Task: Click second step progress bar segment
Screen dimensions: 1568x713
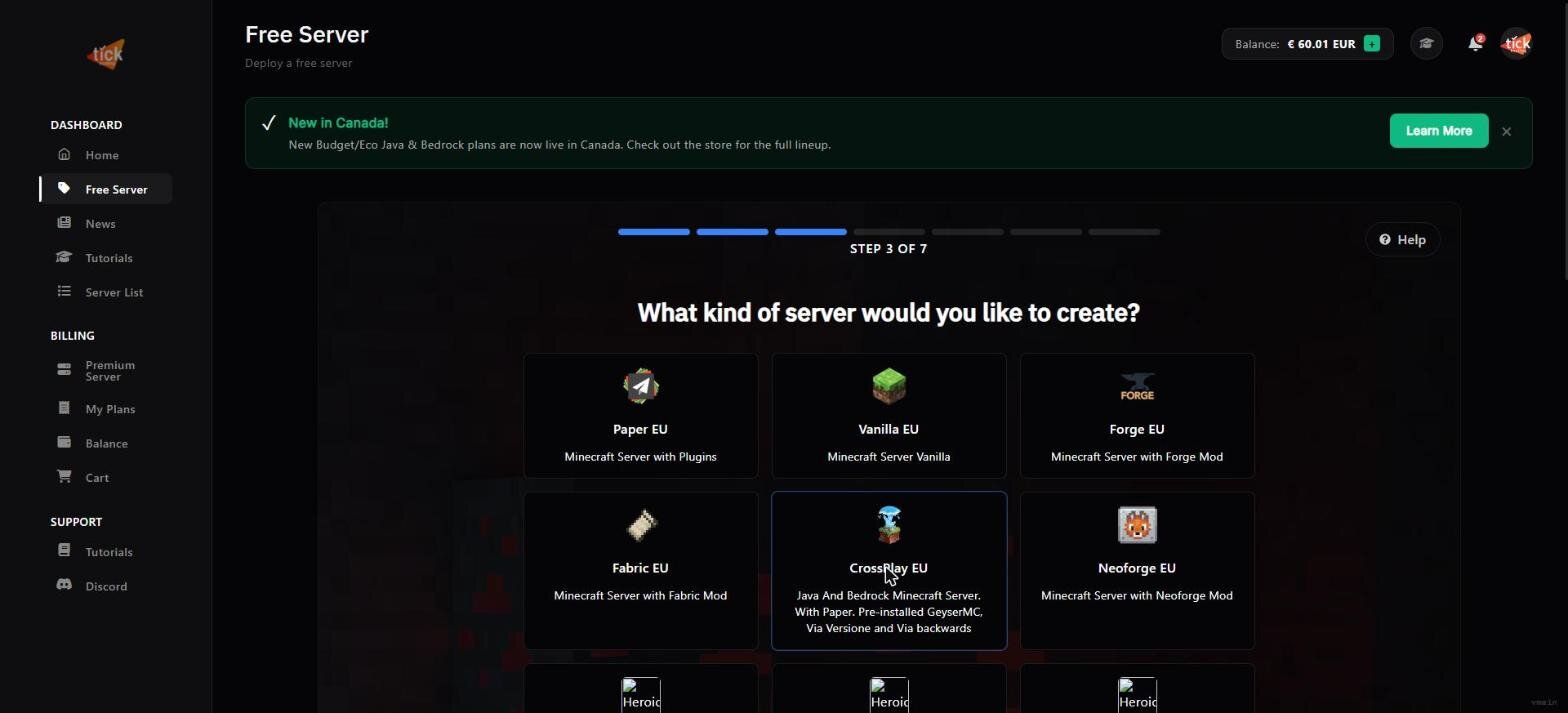Action: point(732,232)
